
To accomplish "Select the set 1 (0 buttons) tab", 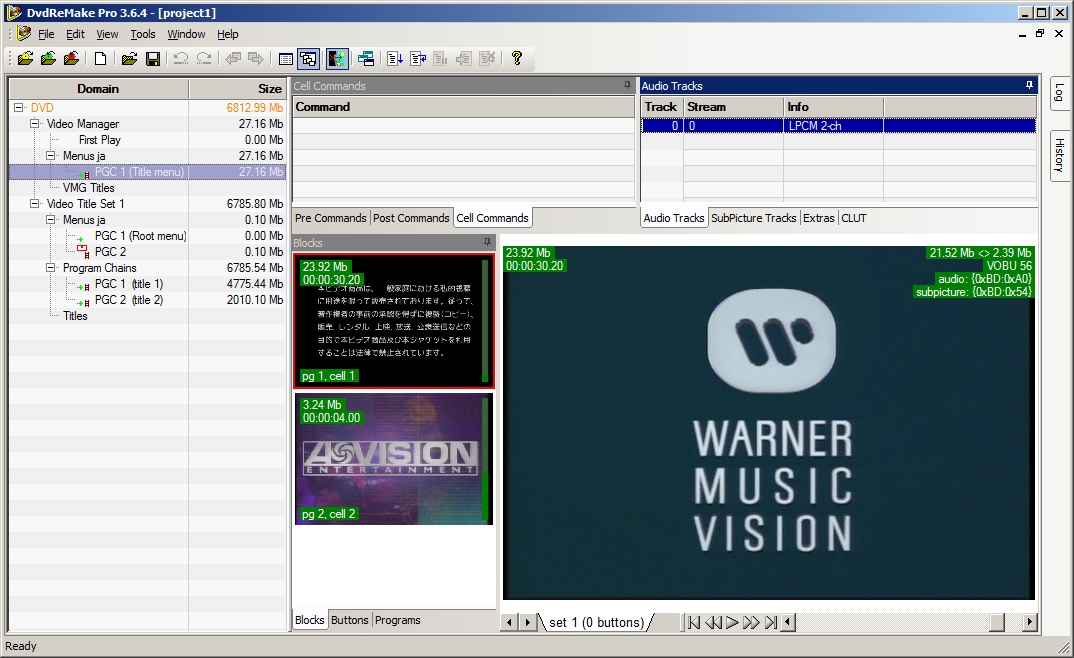I will tap(596, 622).
